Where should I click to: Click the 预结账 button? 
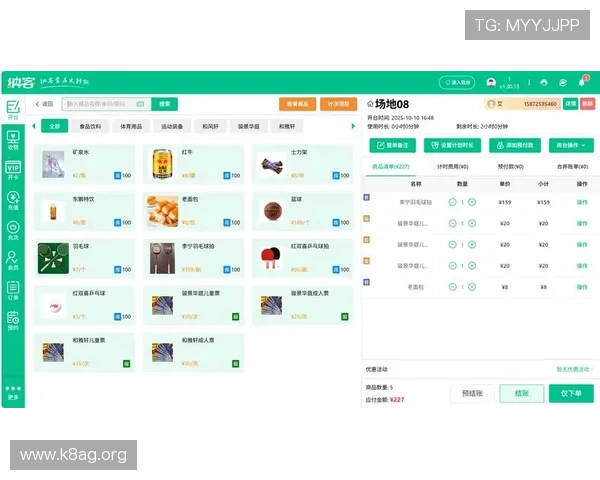(472, 393)
